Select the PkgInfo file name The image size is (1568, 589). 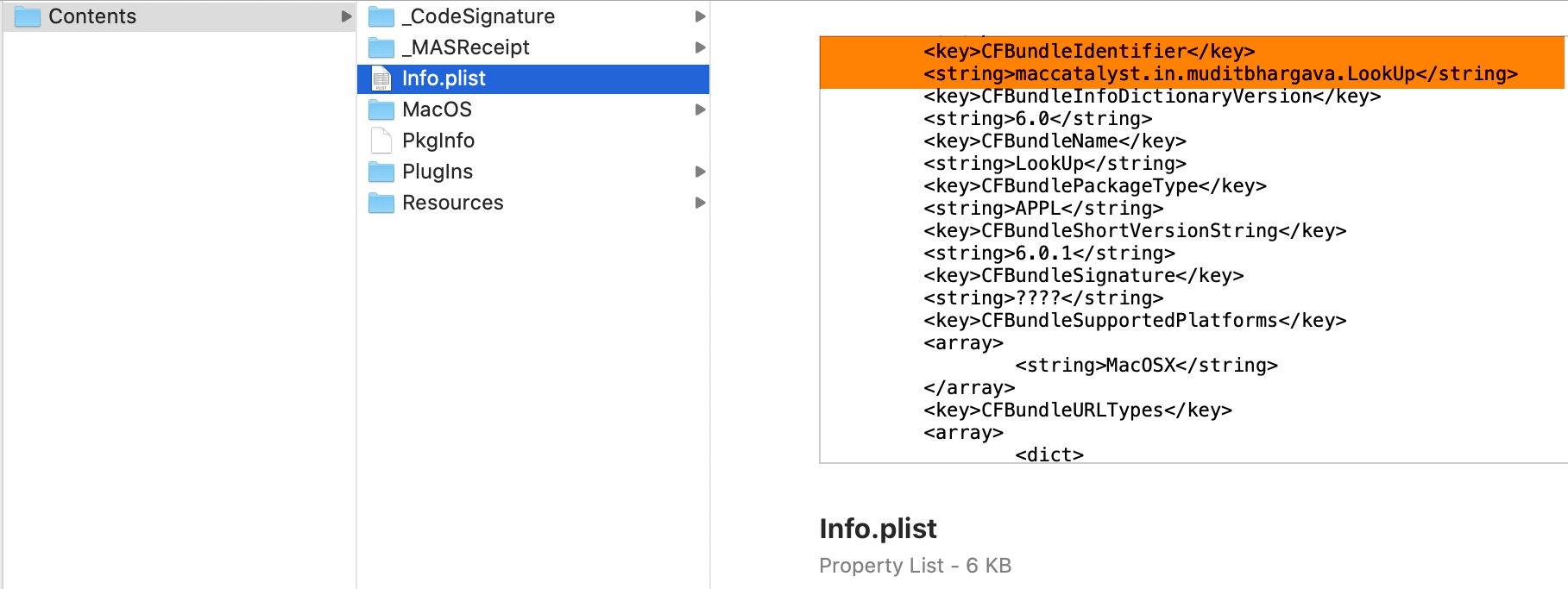pyautogui.click(x=438, y=141)
